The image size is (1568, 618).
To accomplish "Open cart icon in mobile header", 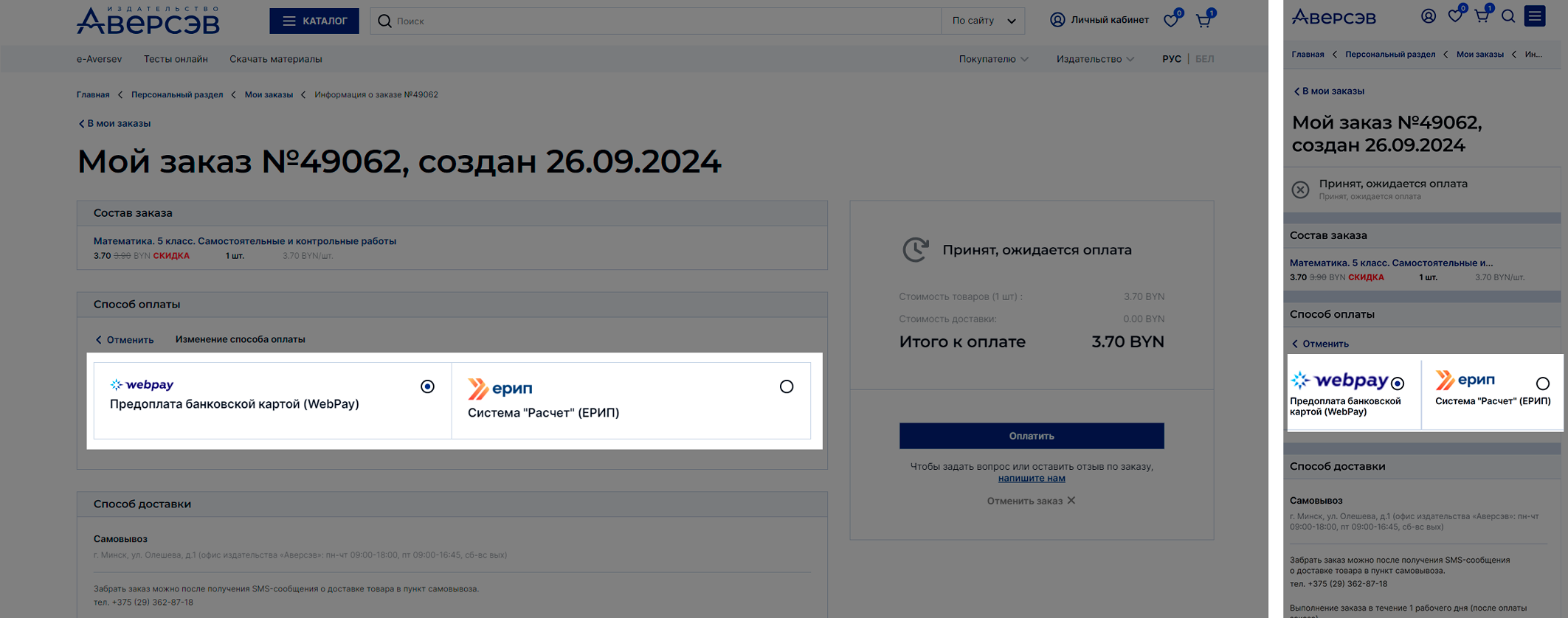I will 1482,16.
